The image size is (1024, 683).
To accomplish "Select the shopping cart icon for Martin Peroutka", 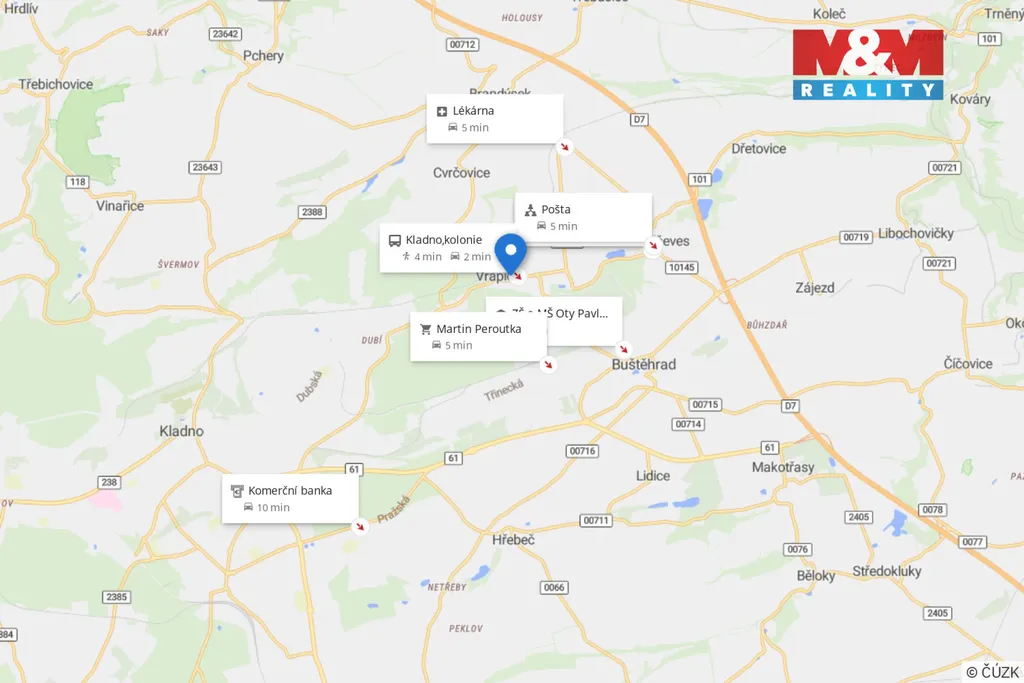I will 426,330.
